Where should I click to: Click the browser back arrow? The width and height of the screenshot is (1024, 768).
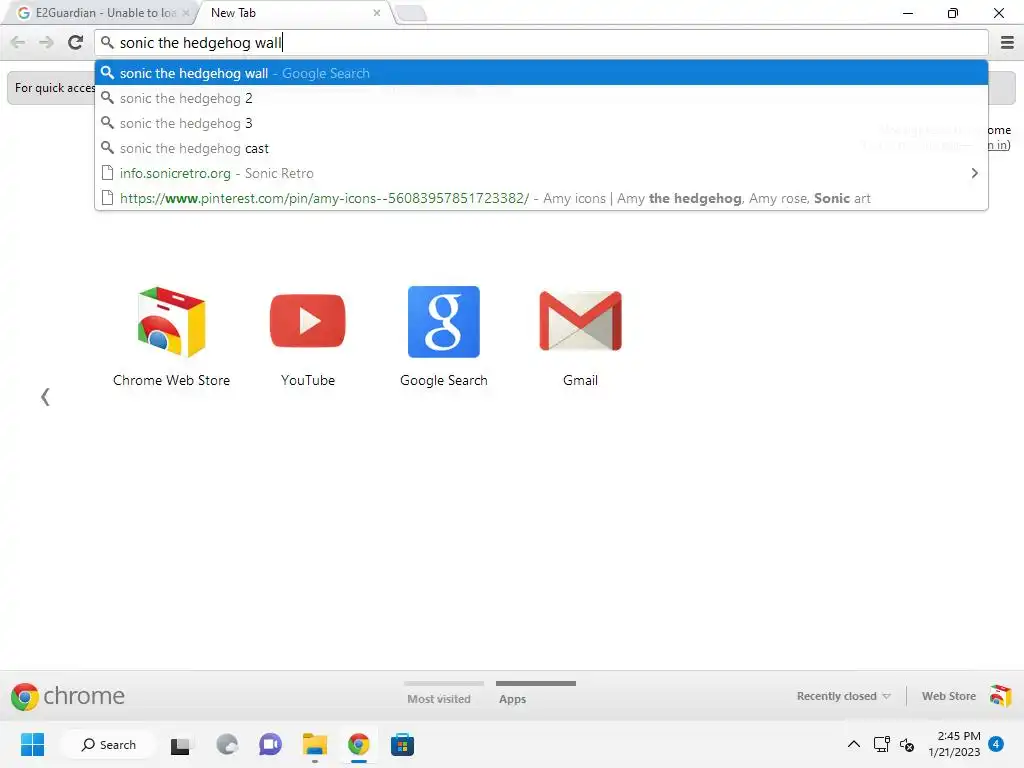[18, 42]
